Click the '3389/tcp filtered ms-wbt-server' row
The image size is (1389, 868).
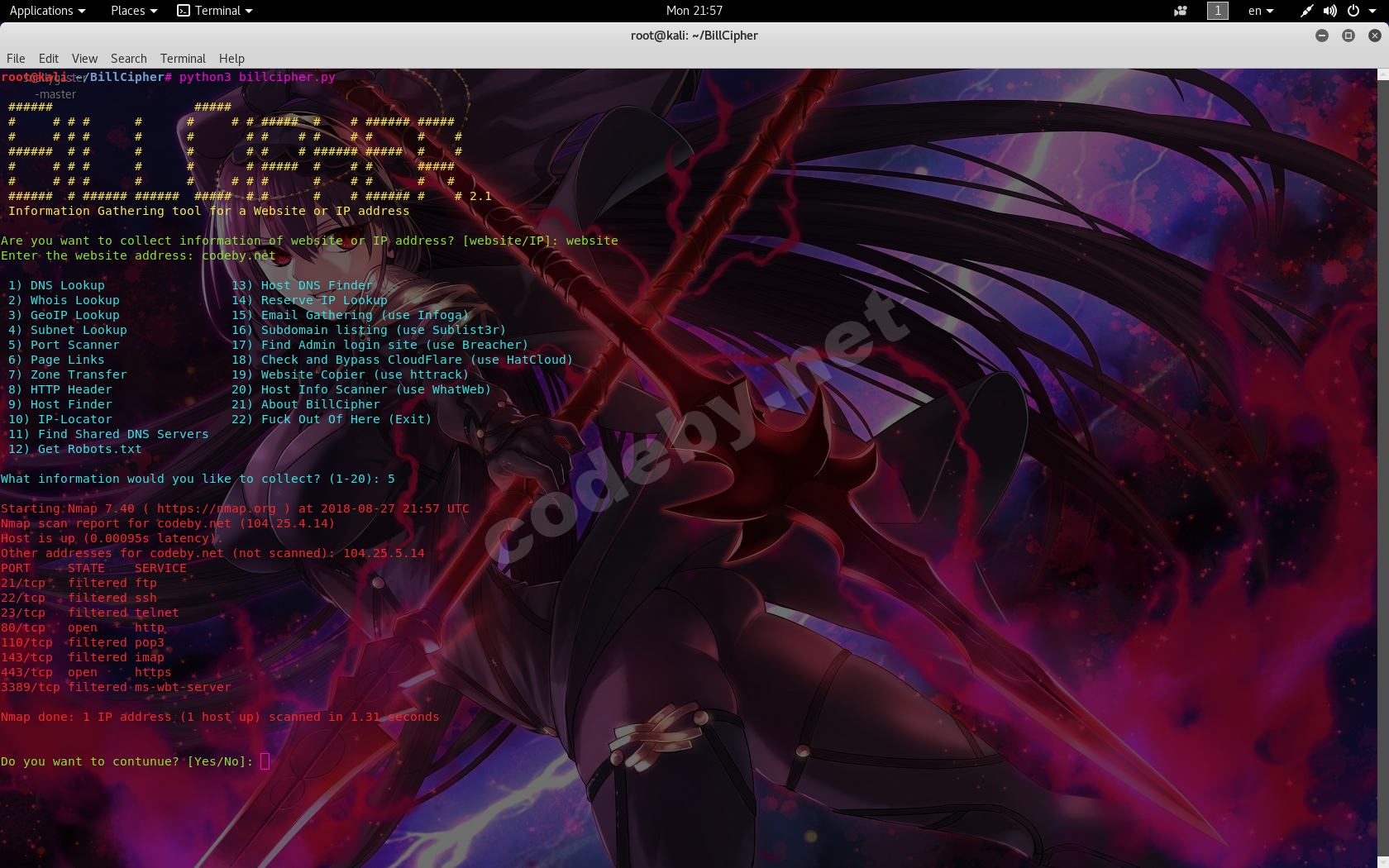116,687
